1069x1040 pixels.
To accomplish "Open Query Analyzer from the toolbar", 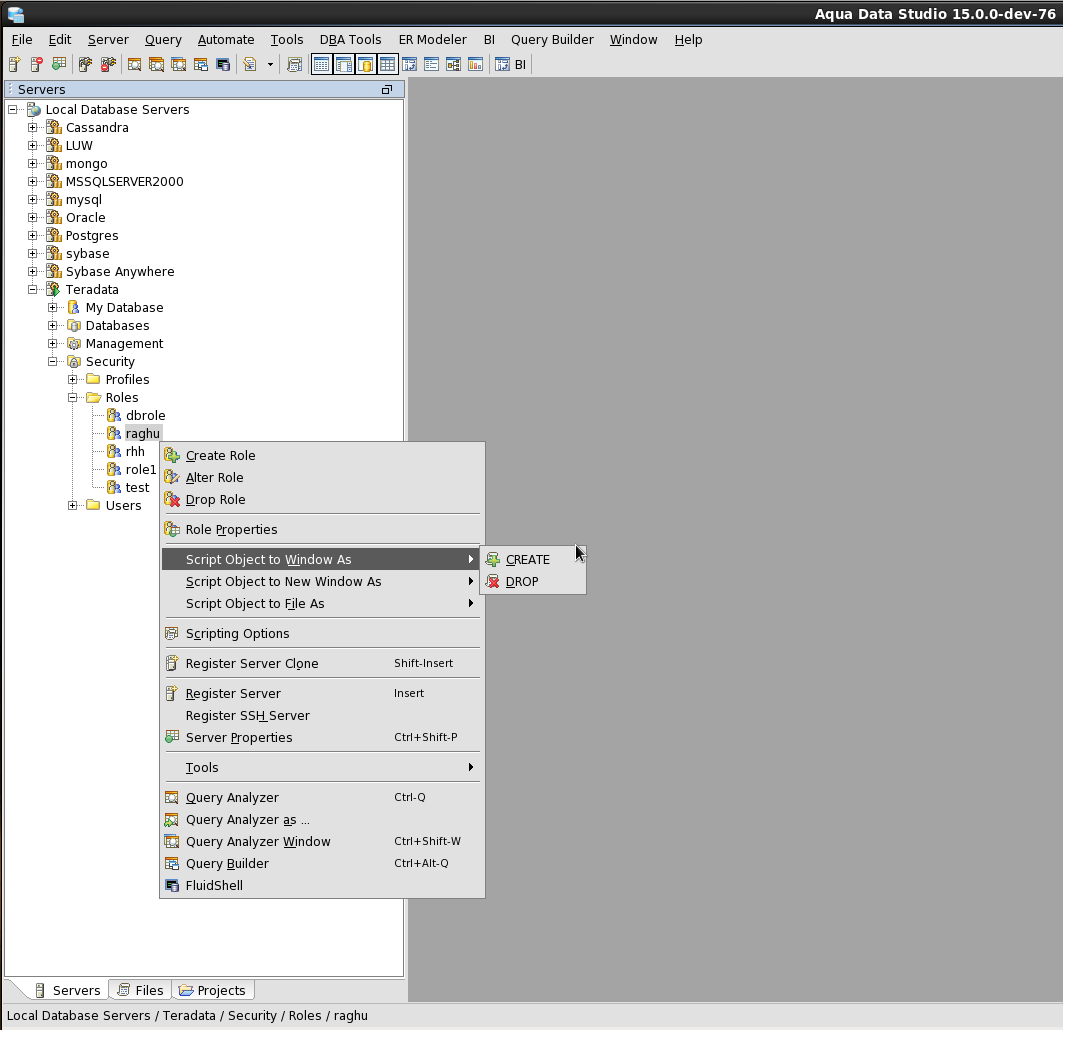I will (x=134, y=65).
